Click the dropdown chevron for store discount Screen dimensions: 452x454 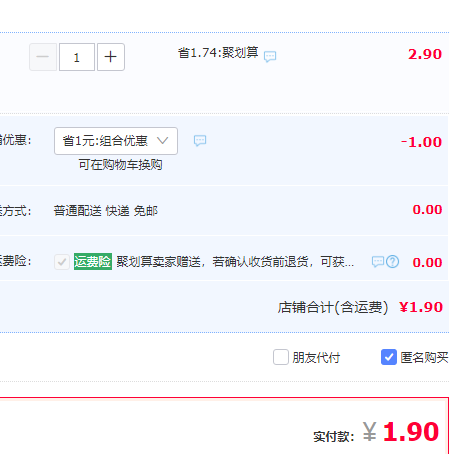(x=162, y=141)
